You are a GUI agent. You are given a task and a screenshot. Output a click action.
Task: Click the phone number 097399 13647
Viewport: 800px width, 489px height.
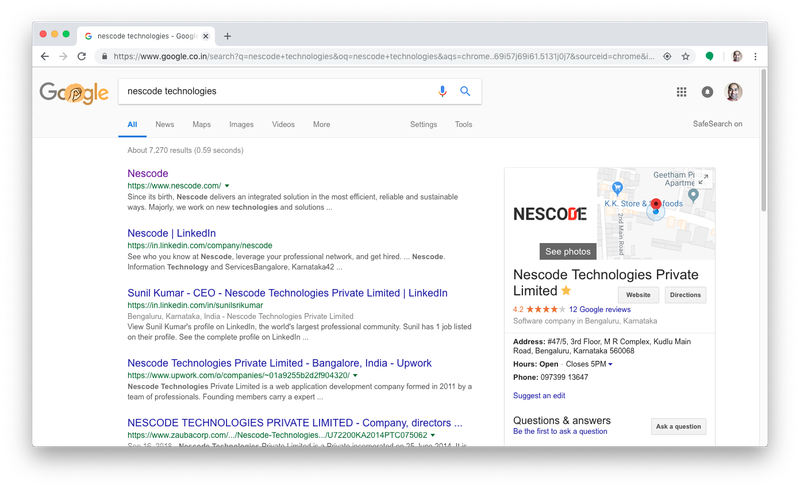tap(564, 377)
